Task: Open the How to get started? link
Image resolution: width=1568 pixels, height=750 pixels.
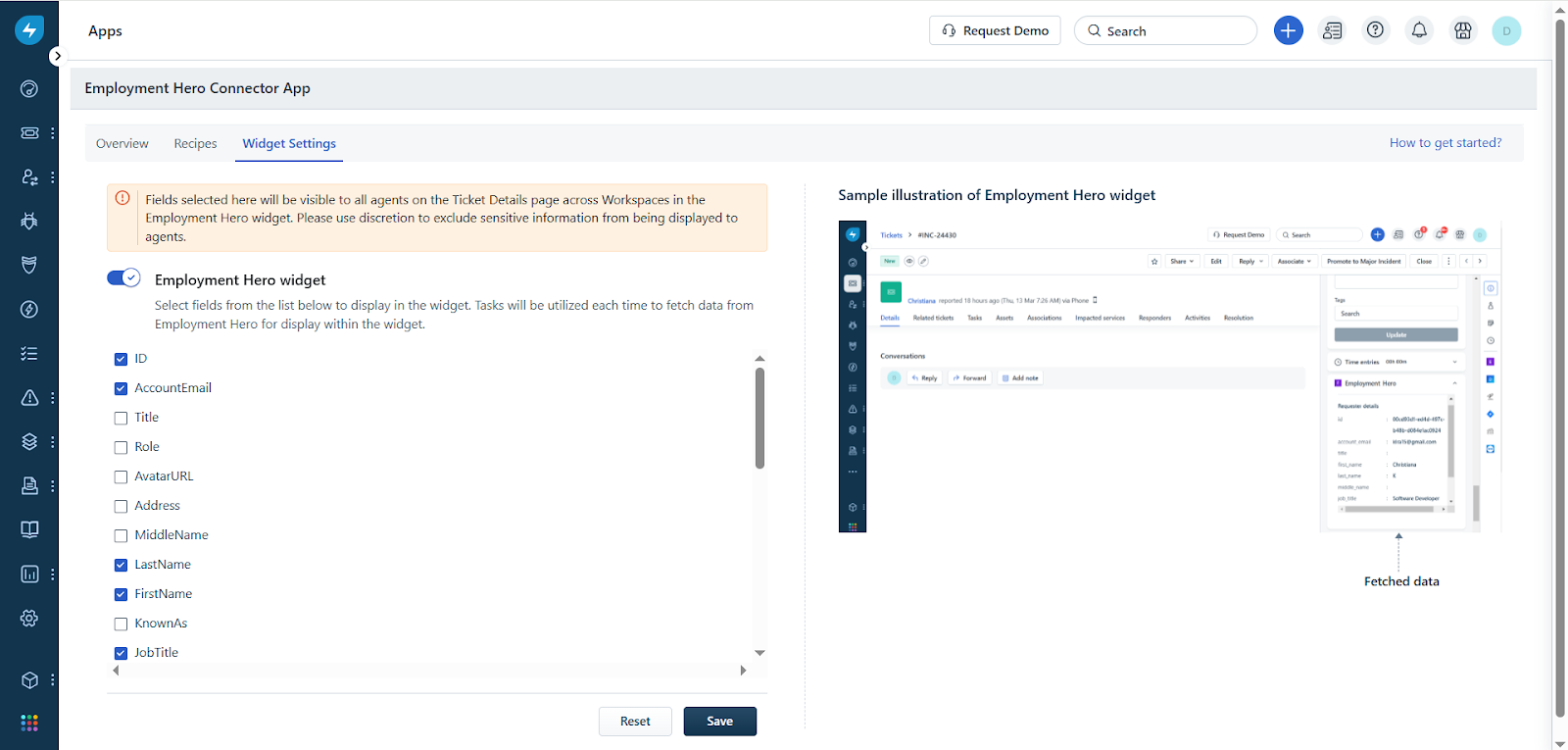Action: pyautogui.click(x=1445, y=142)
